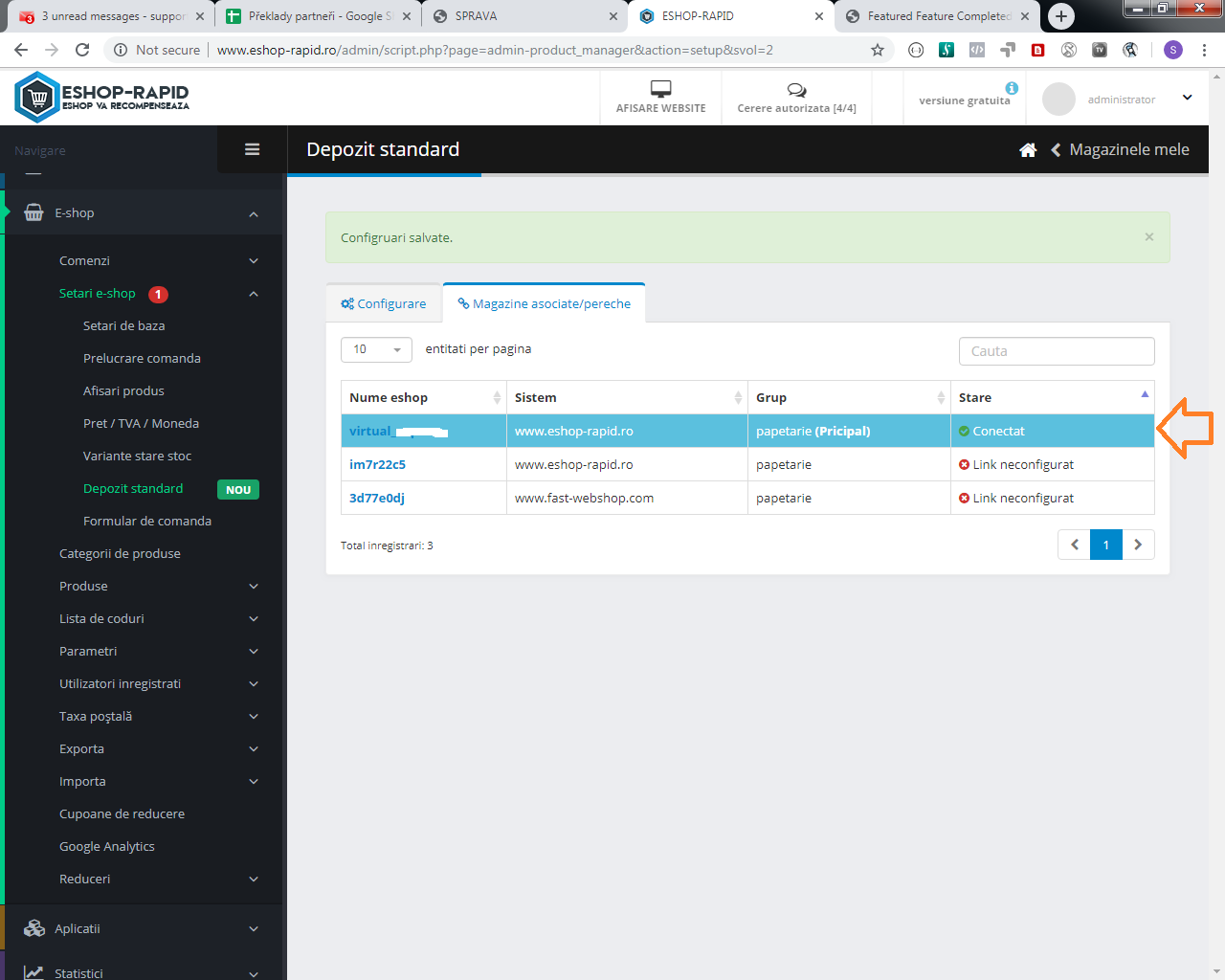Open Google Analytics menu item
Image resolution: width=1225 pixels, height=980 pixels.
point(107,846)
